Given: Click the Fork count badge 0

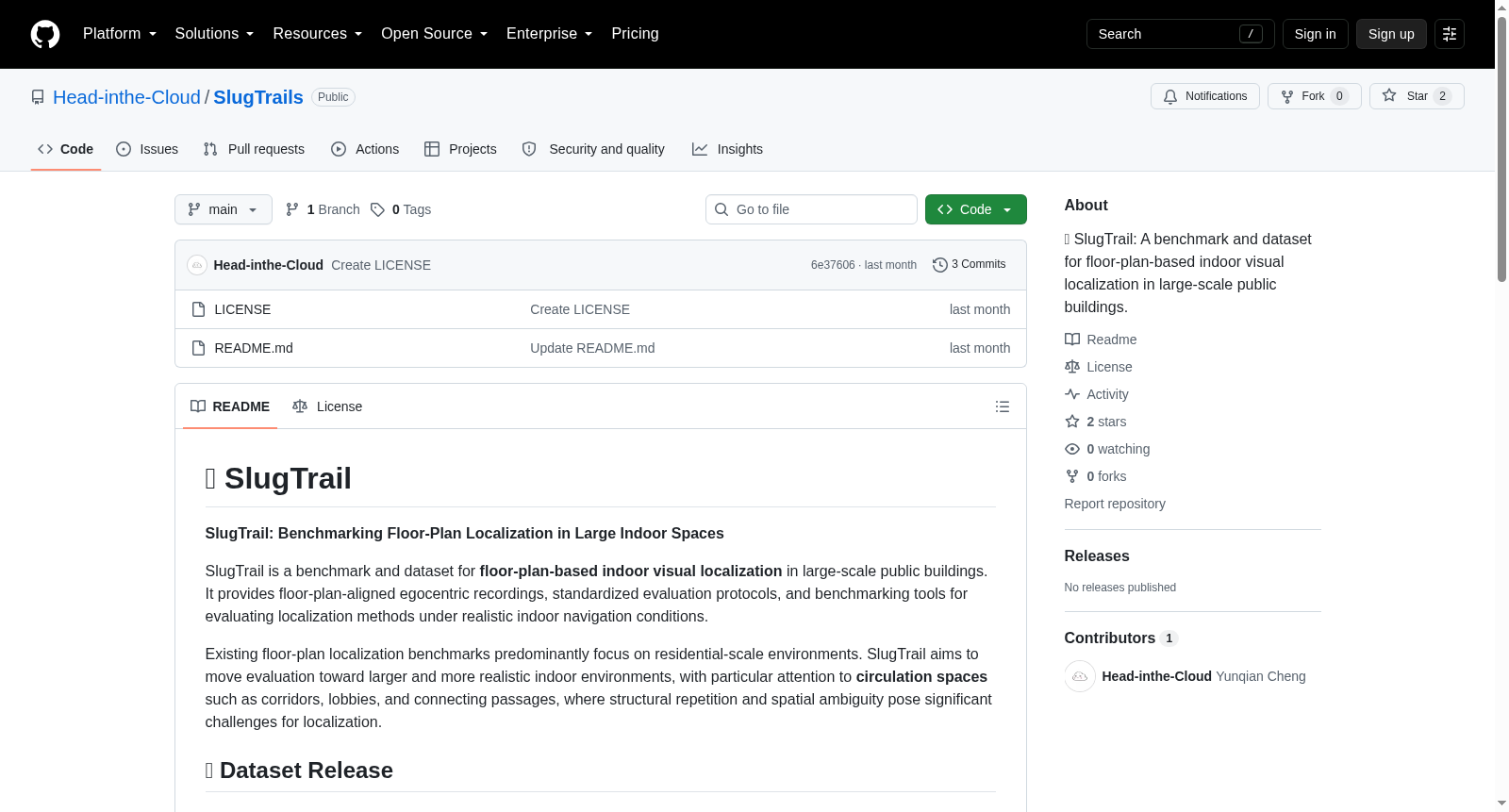Looking at the screenshot, I should tap(1339, 96).
